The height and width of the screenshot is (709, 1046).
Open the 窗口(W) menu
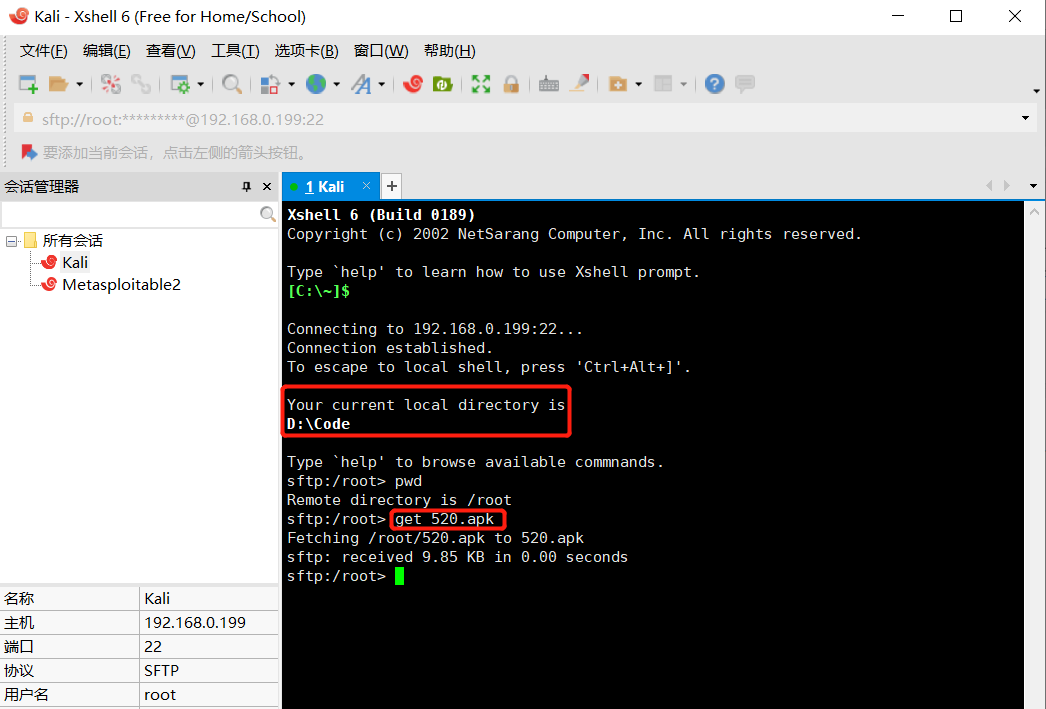click(x=381, y=51)
